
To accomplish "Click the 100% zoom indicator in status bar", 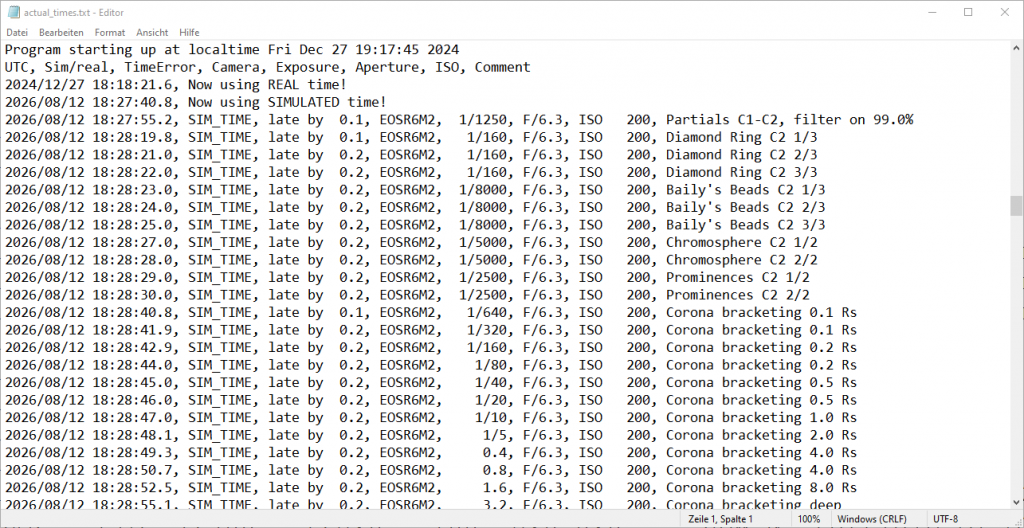I will [810, 520].
